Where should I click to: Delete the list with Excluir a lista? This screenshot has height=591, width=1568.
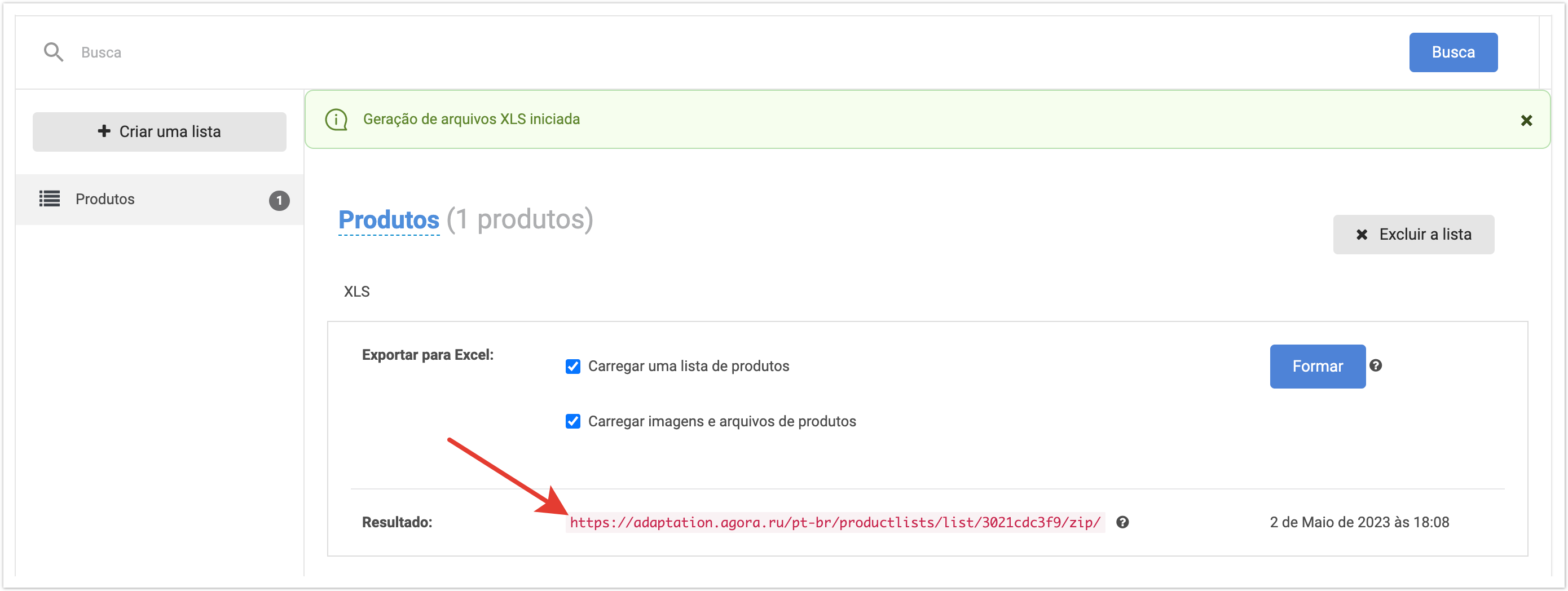click(x=1413, y=235)
